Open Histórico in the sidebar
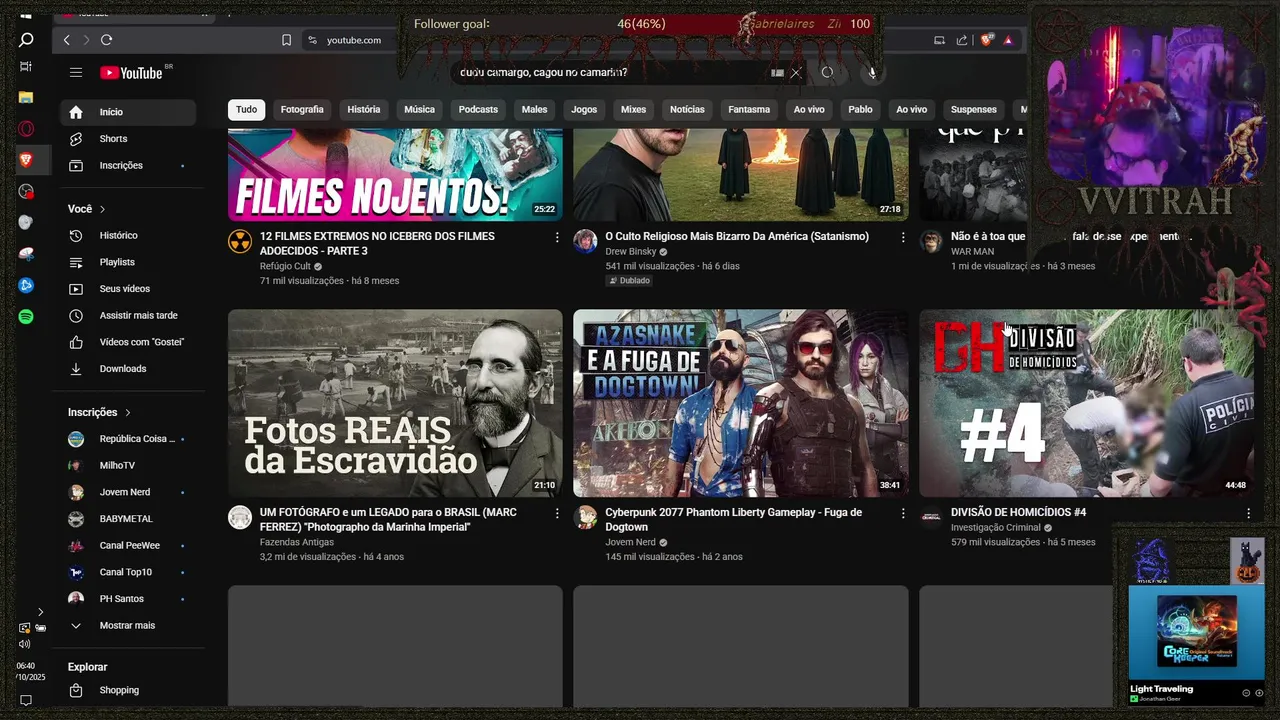The width and height of the screenshot is (1280, 720). click(128, 235)
